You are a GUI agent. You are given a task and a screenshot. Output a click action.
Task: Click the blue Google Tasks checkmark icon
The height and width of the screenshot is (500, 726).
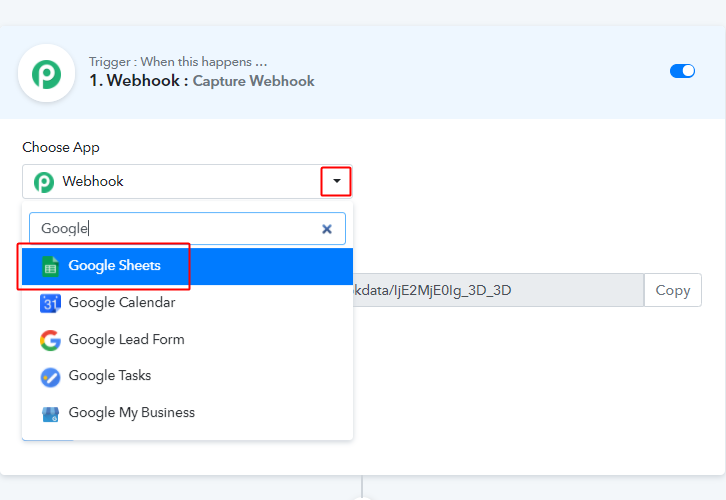tap(50, 377)
